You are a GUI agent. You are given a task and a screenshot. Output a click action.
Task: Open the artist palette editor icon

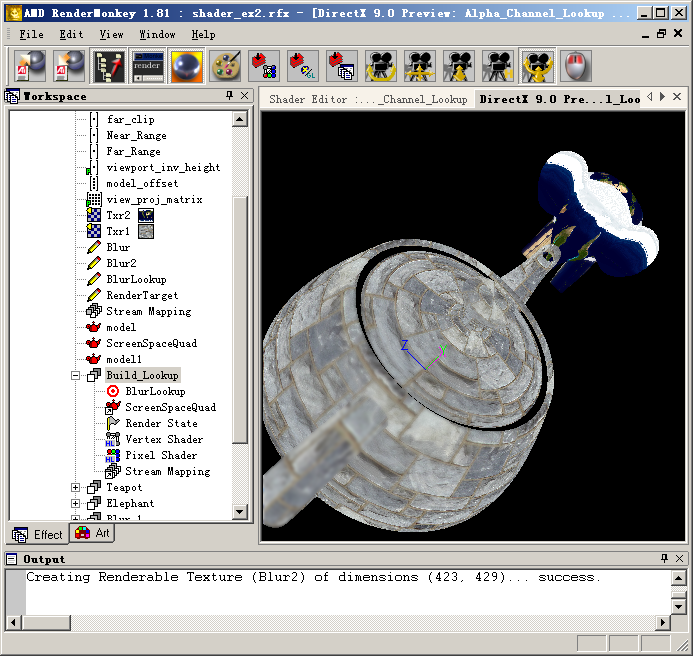[225, 66]
